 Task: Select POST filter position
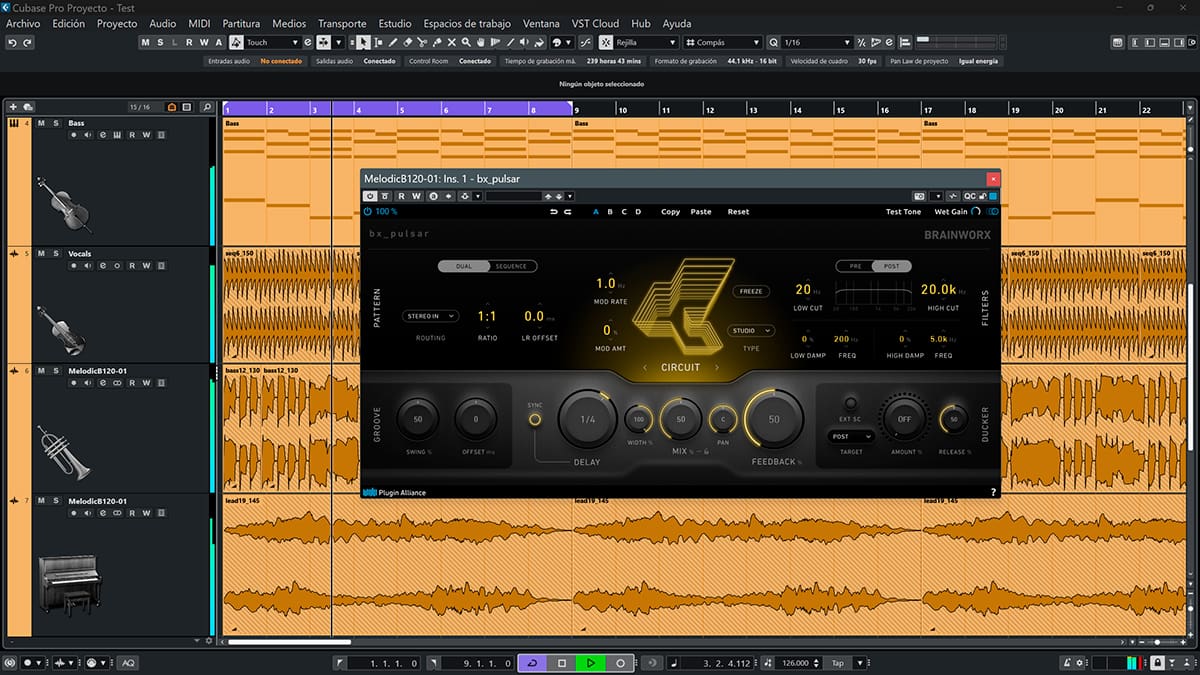(890, 266)
